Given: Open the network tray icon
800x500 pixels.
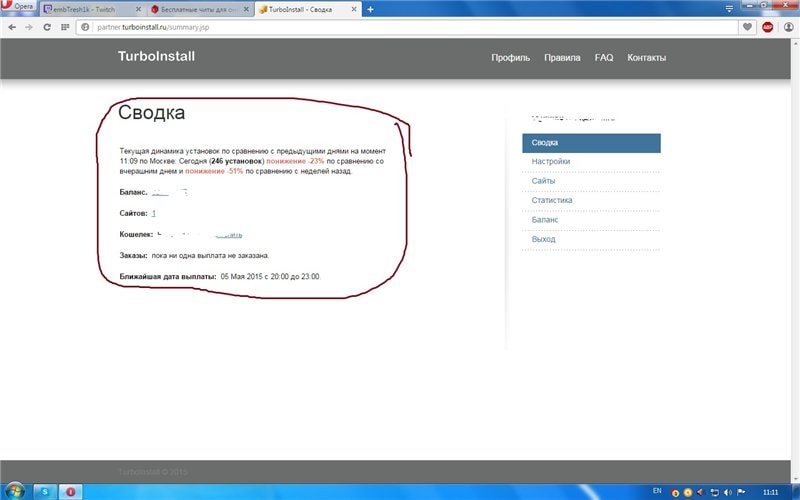Looking at the screenshot, I should tap(715, 492).
